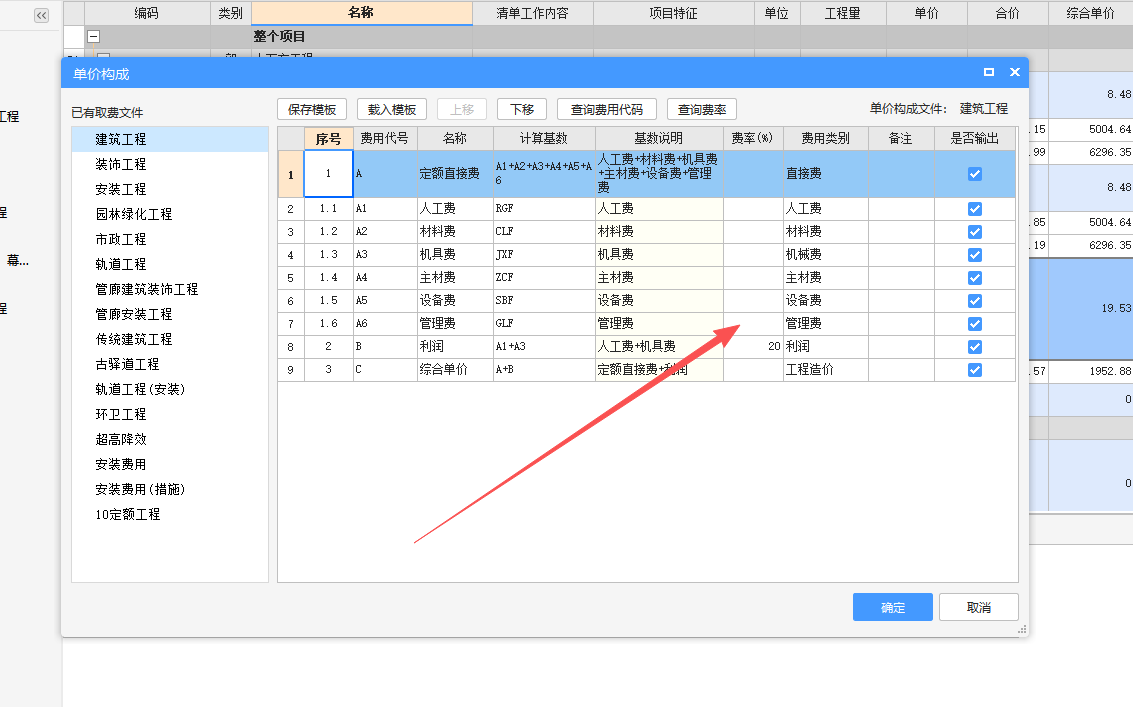Click the ZCF calculation base cell

pyautogui.click(x=544, y=278)
